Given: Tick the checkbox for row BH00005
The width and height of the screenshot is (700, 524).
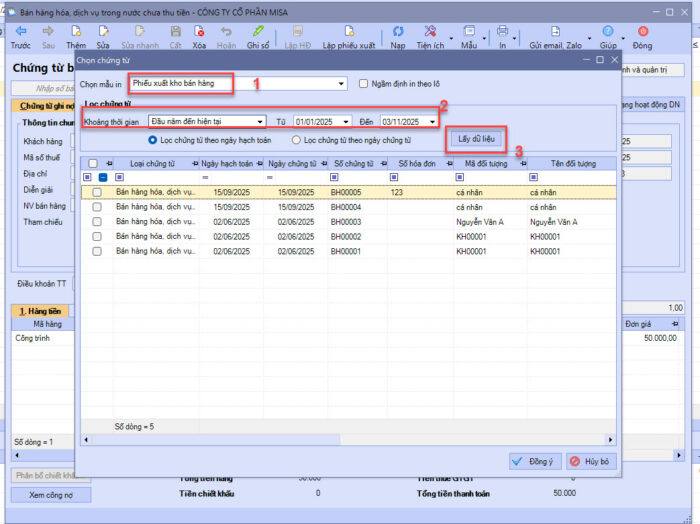Looking at the screenshot, I should pyautogui.click(x=97, y=192).
